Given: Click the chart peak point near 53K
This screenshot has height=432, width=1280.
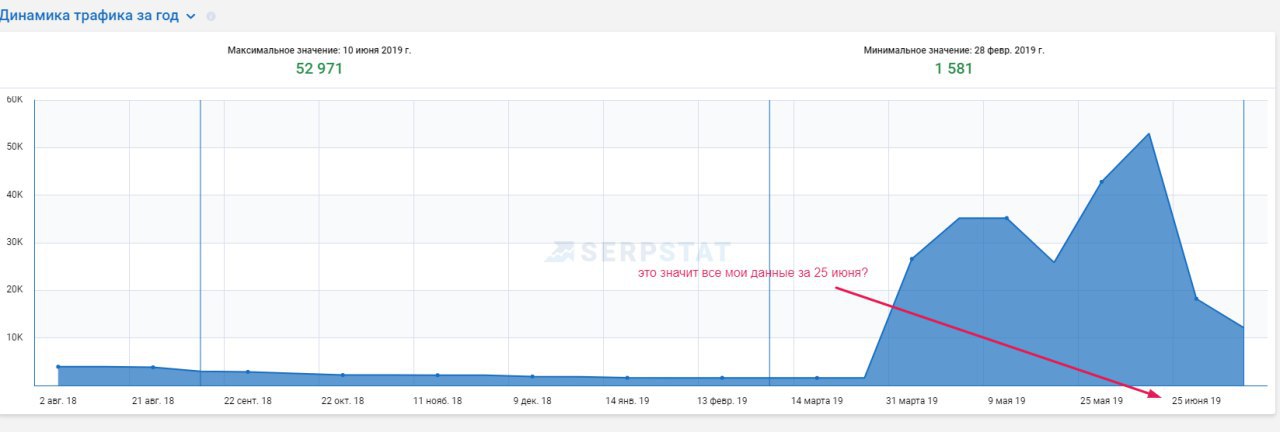Looking at the screenshot, I should pyautogui.click(x=1149, y=133).
